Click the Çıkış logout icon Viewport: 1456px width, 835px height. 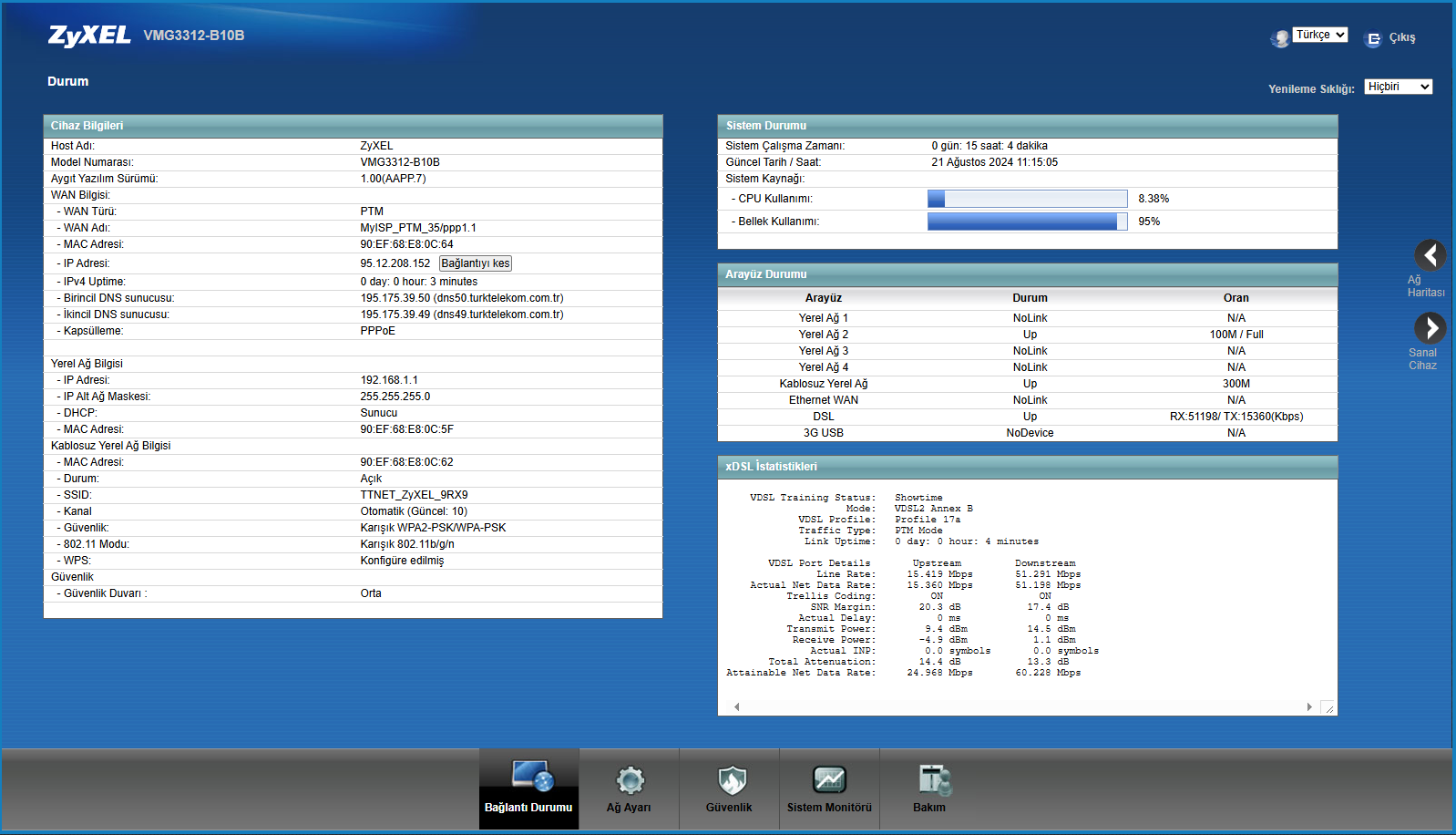point(1373,38)
